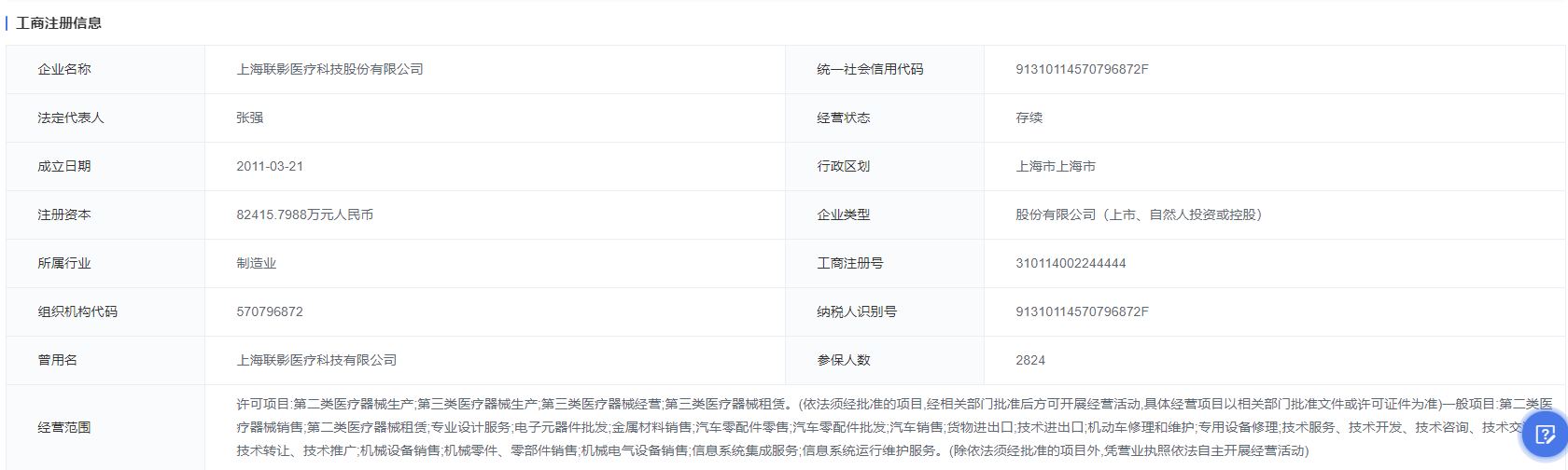This screenshot has width=1568, height=470.
Task: Click the 纳税人识别号 label
Action: [856, 311]
